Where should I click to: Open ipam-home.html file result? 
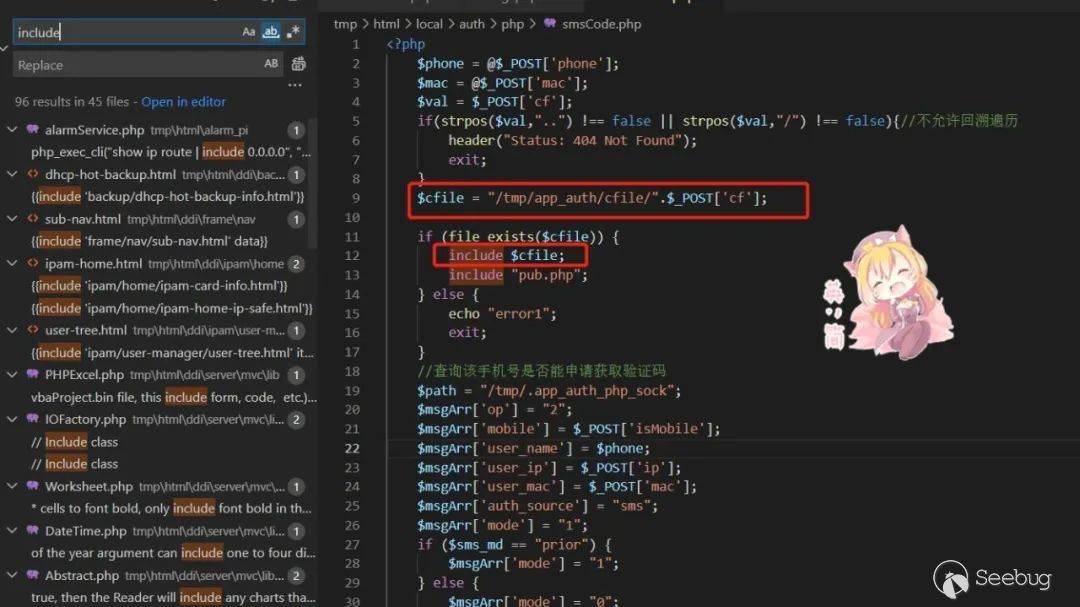(94, 263)
